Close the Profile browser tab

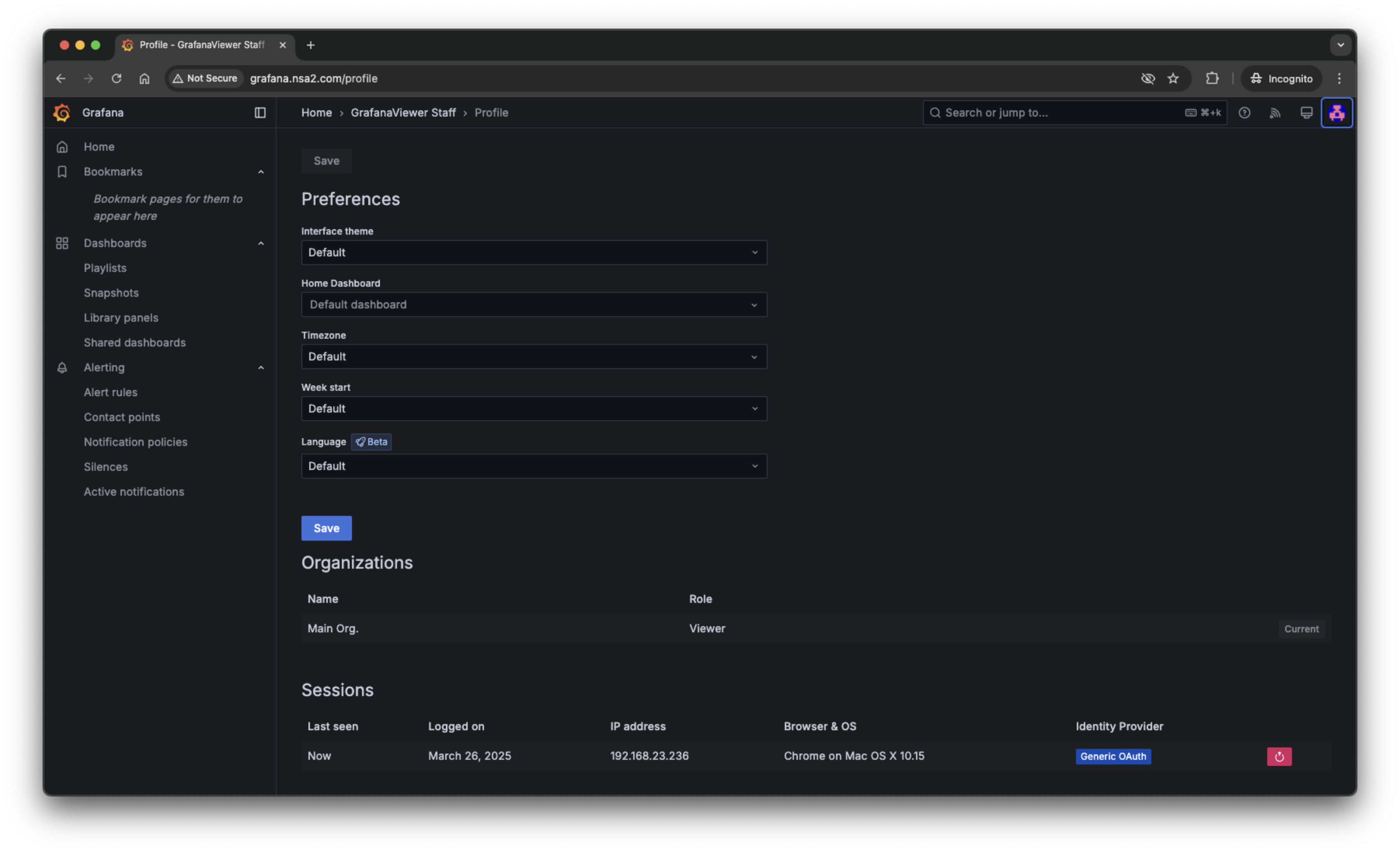pos(282,45)
